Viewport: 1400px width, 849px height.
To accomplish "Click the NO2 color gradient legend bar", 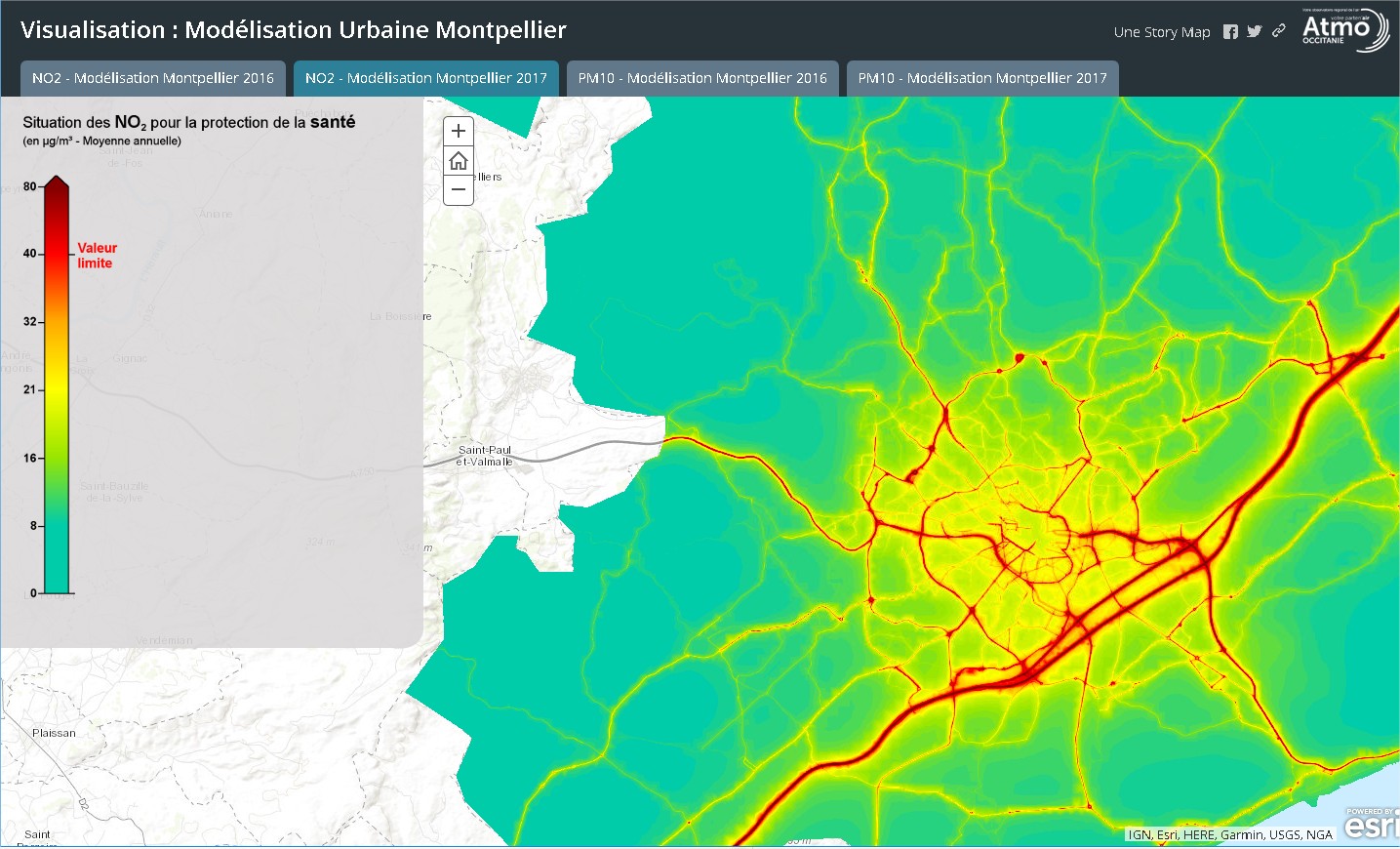I will point(57,384).
